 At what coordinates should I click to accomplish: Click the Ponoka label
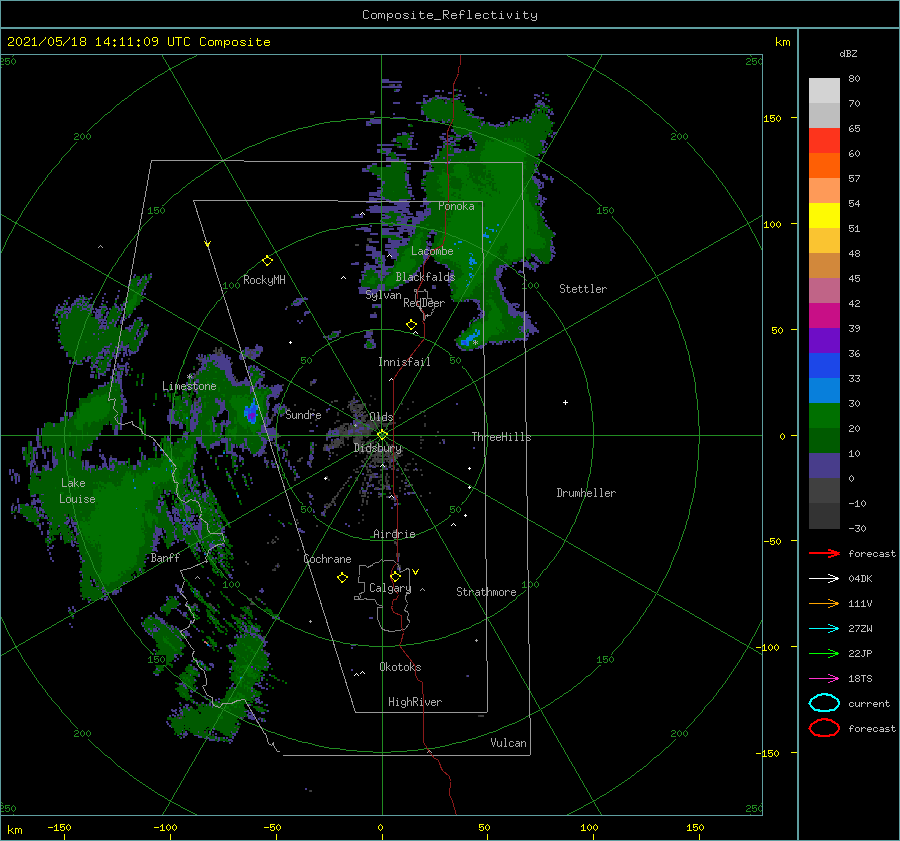pyautogui.click(x=456, y=206)
